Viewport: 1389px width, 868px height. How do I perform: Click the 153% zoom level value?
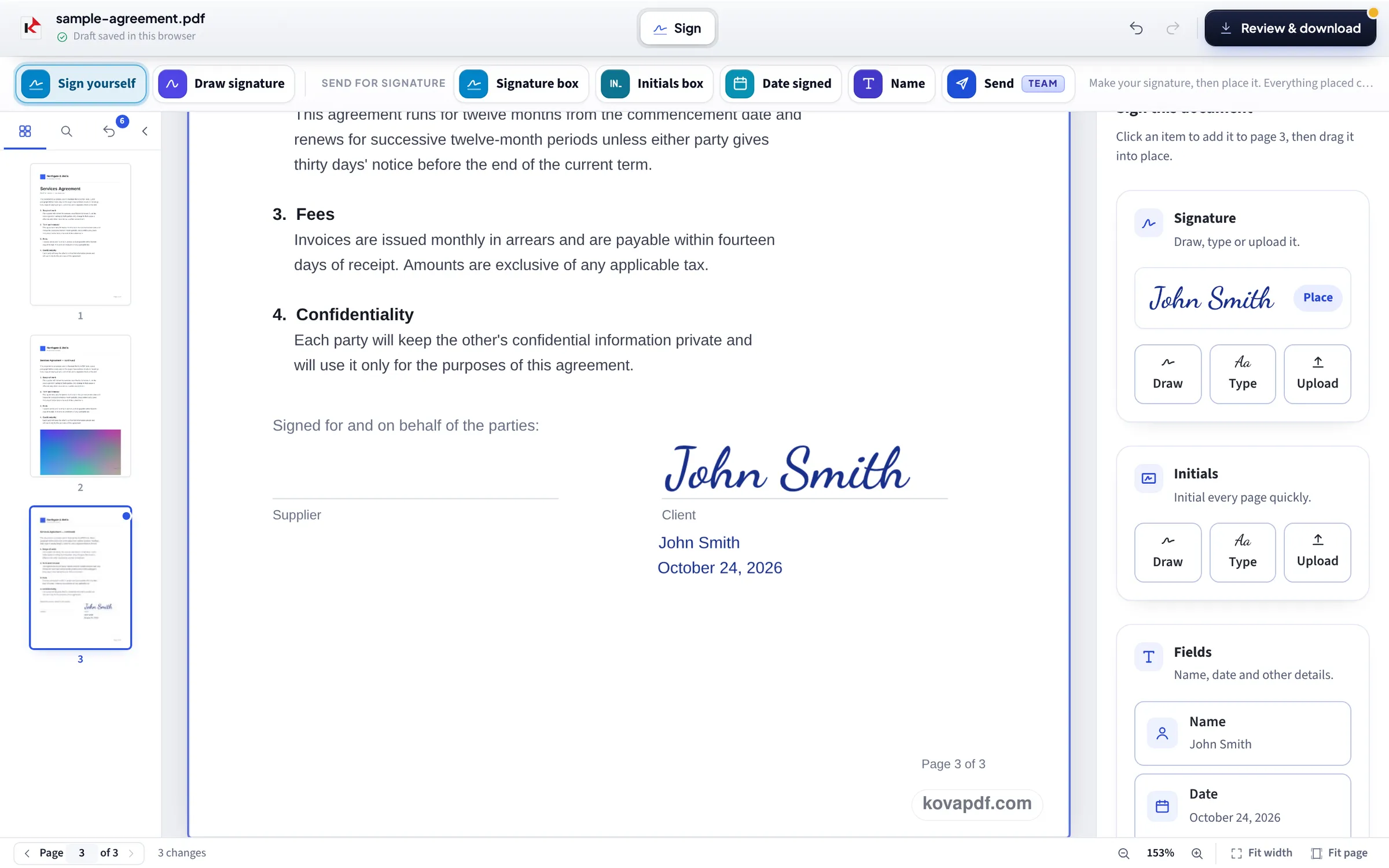coord(1160,853)
